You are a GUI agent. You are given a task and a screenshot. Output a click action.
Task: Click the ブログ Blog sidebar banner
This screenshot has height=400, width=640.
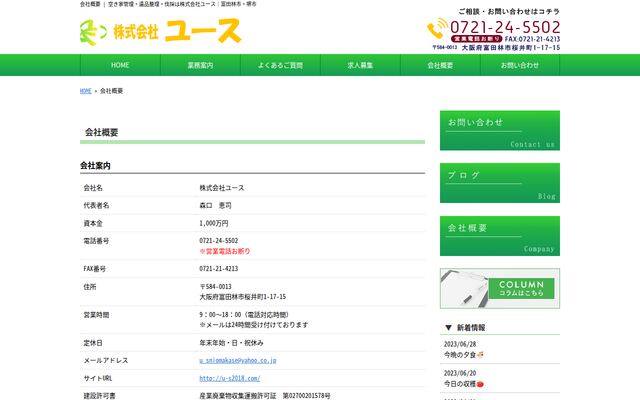[500, 183]
